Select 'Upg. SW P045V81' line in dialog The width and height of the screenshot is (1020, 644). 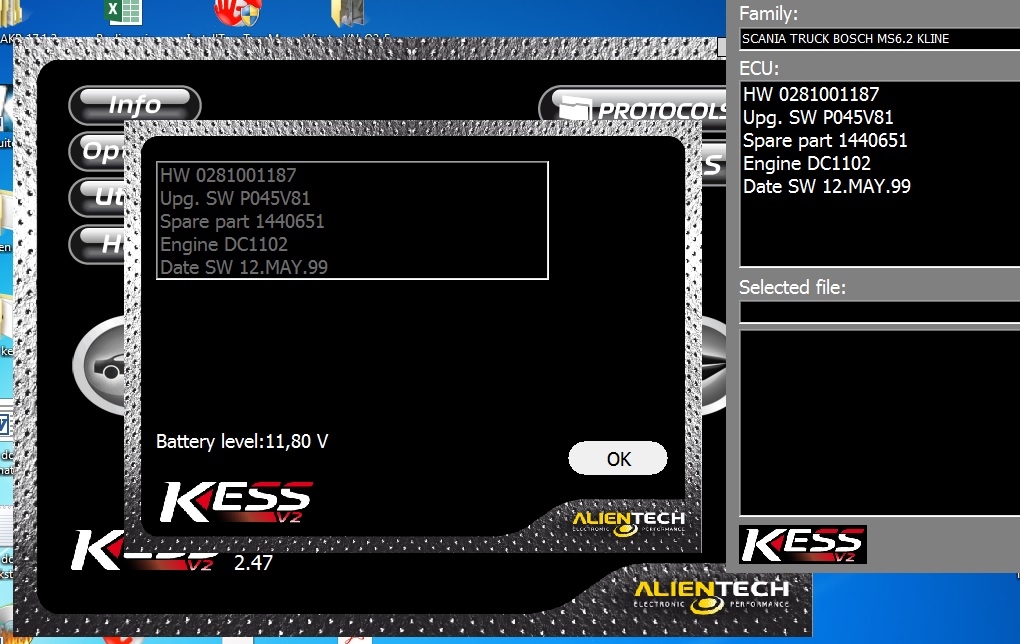coord(235,198)
